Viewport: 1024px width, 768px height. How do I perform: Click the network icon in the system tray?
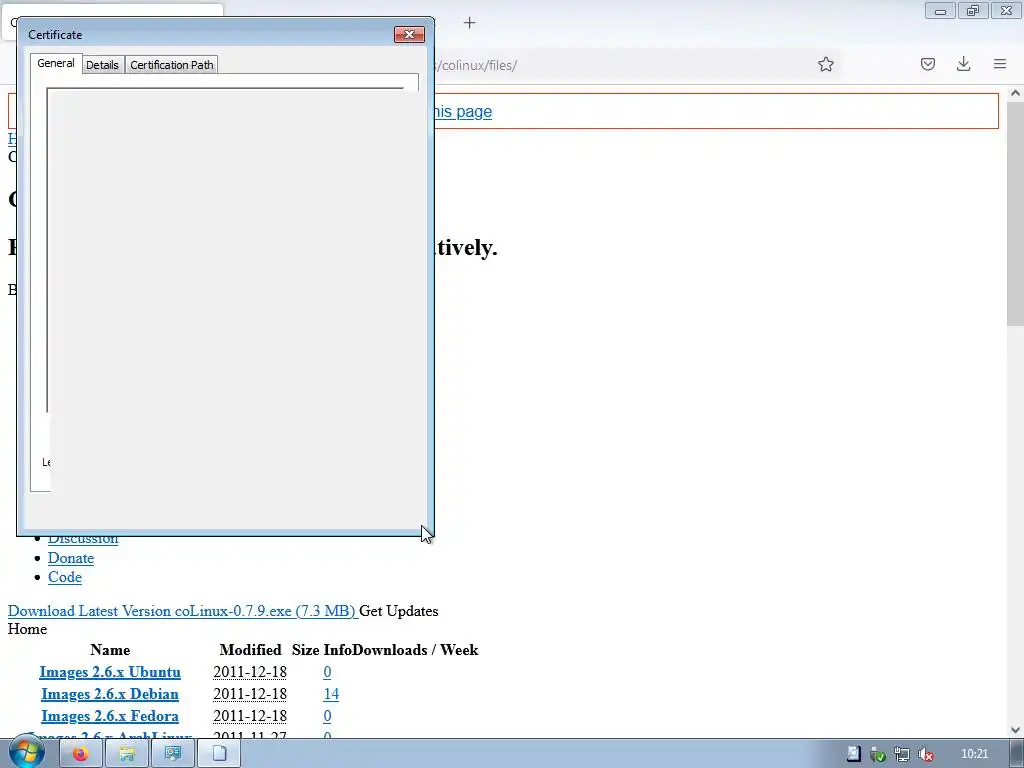click(902, 754)
